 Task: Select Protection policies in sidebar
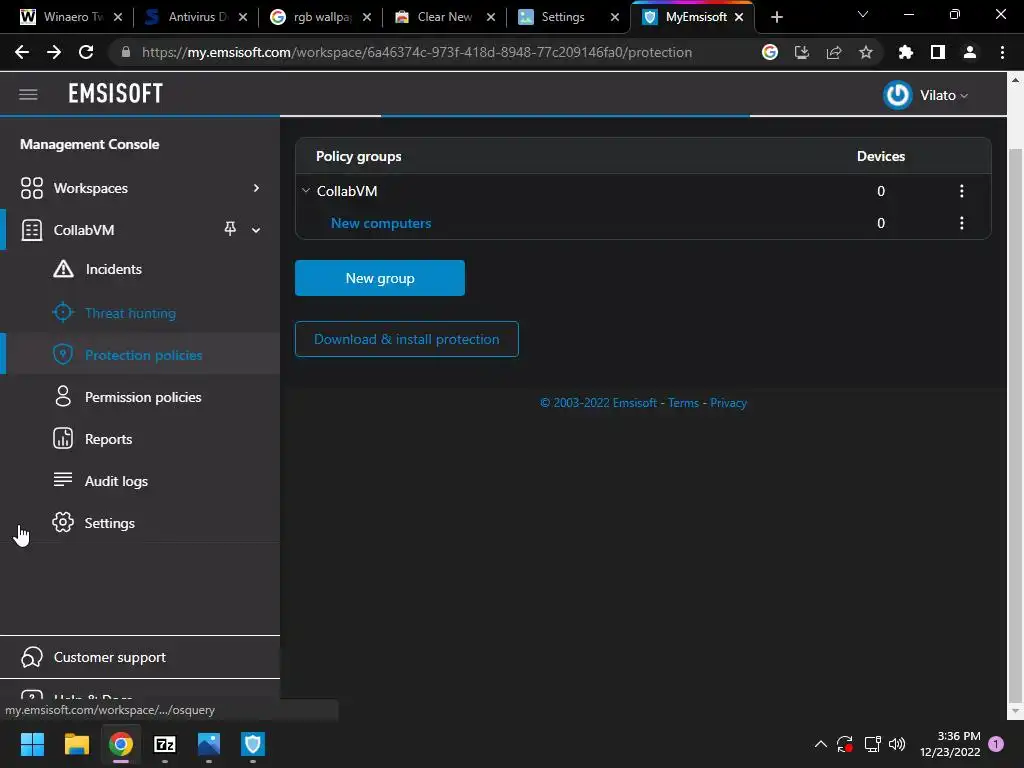click(x=144, y=355)
